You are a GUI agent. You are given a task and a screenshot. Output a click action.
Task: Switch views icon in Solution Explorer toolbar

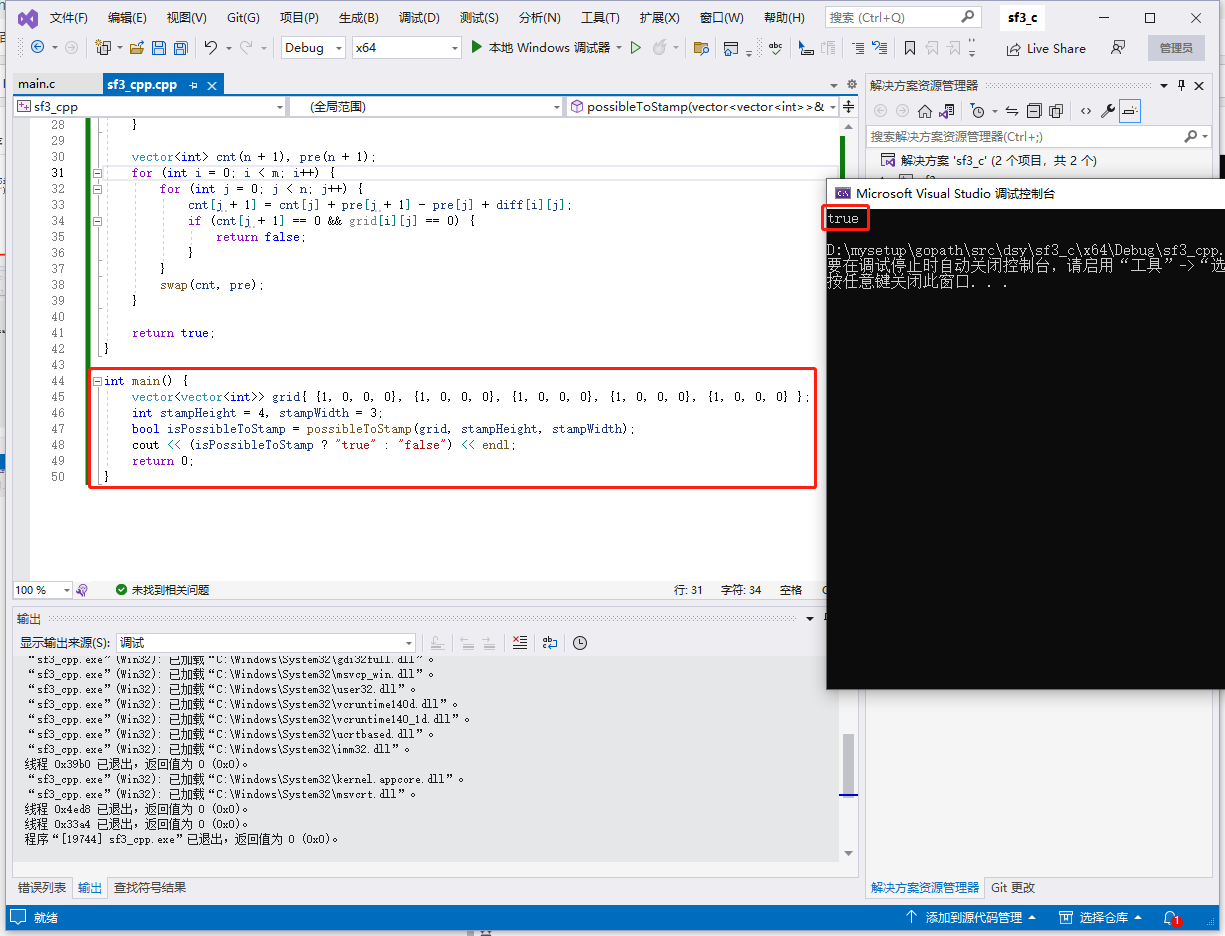pyautogui.click(x=946, y=111)
